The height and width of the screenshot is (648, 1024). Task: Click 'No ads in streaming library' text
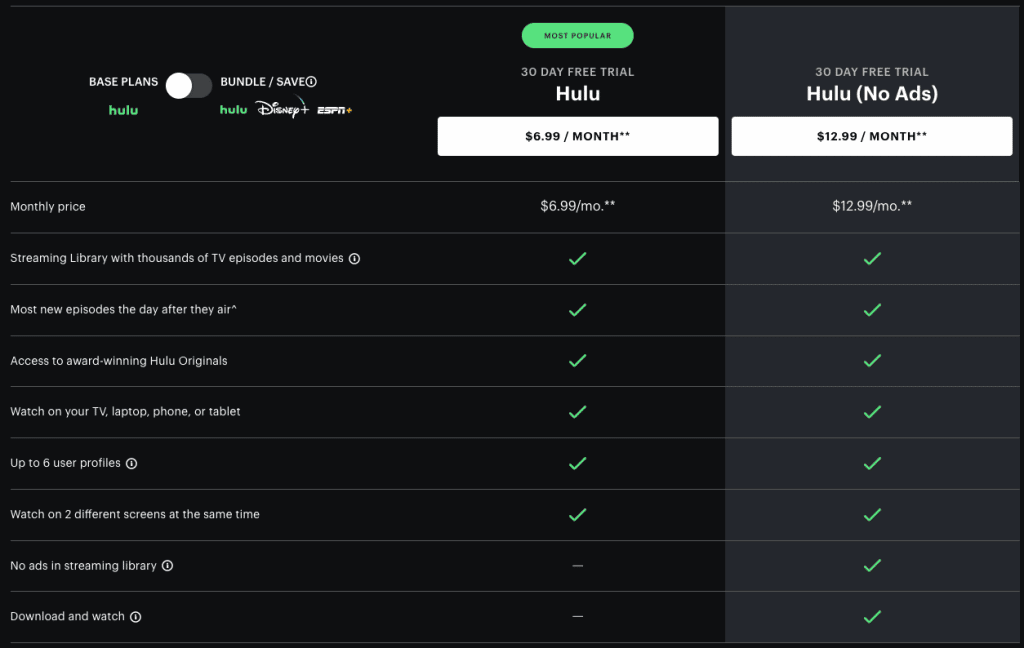click(x=83, y=566)
